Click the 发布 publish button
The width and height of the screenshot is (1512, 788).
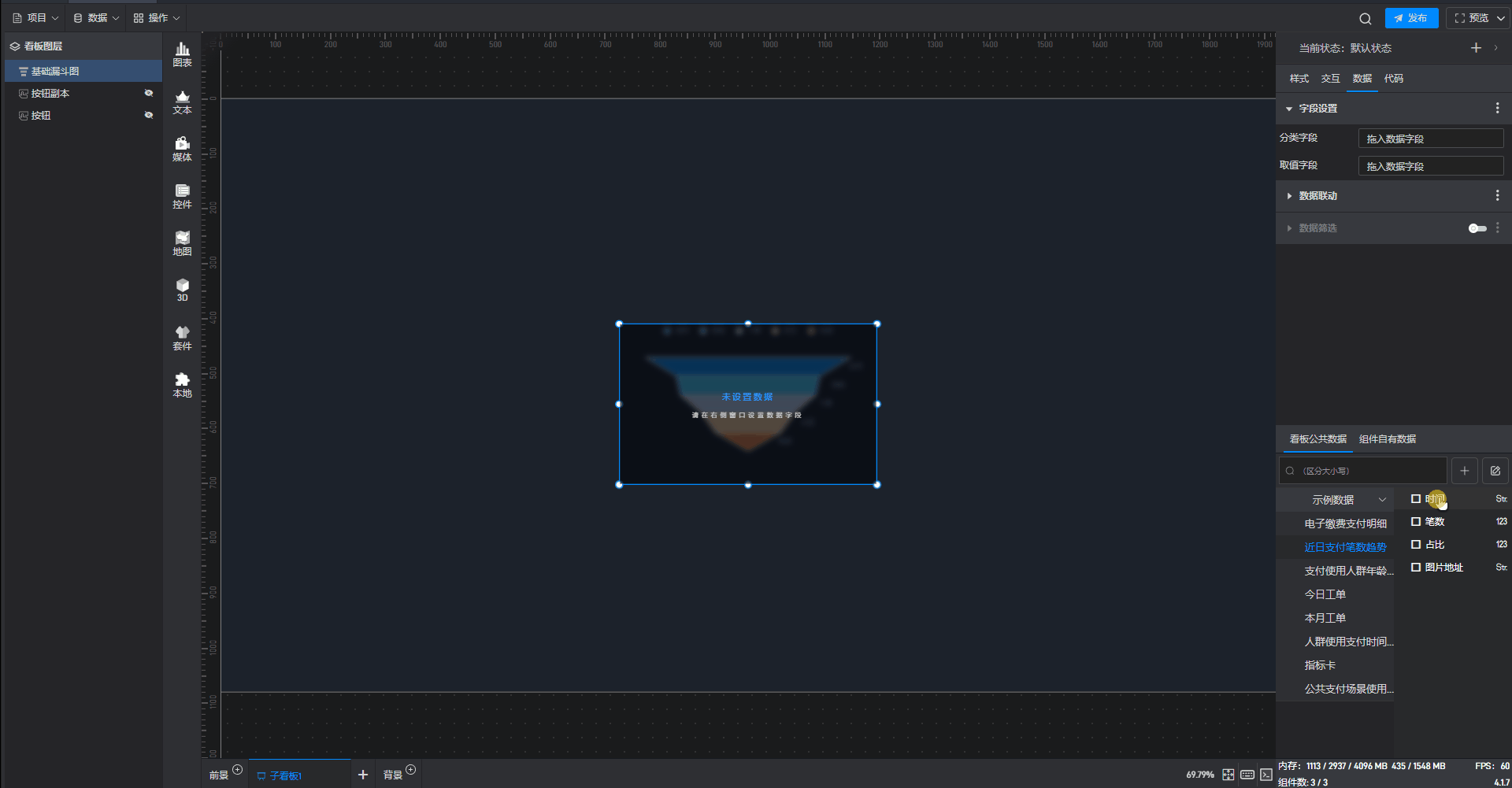pos(1411,18)
